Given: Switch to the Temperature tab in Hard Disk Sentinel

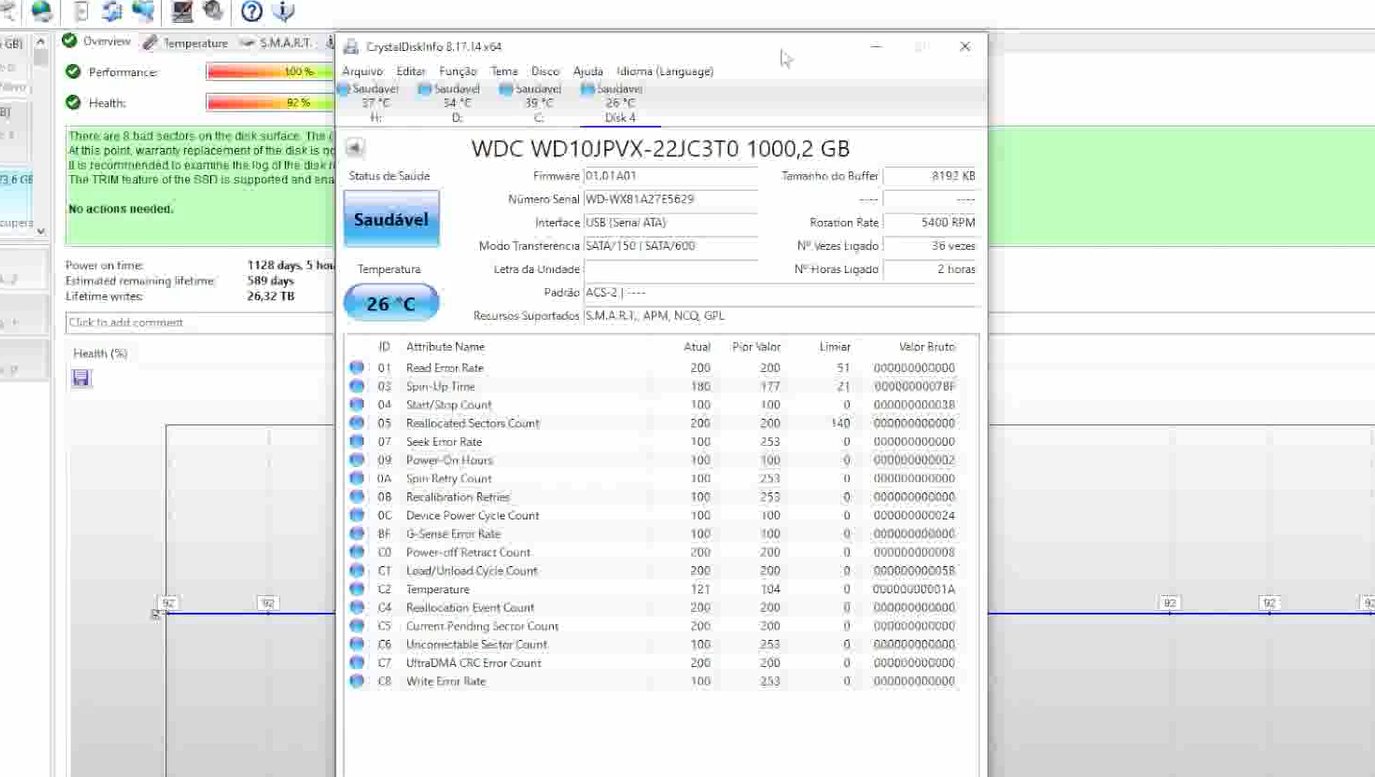Looking at the screenshot, I should pos(186,43).
